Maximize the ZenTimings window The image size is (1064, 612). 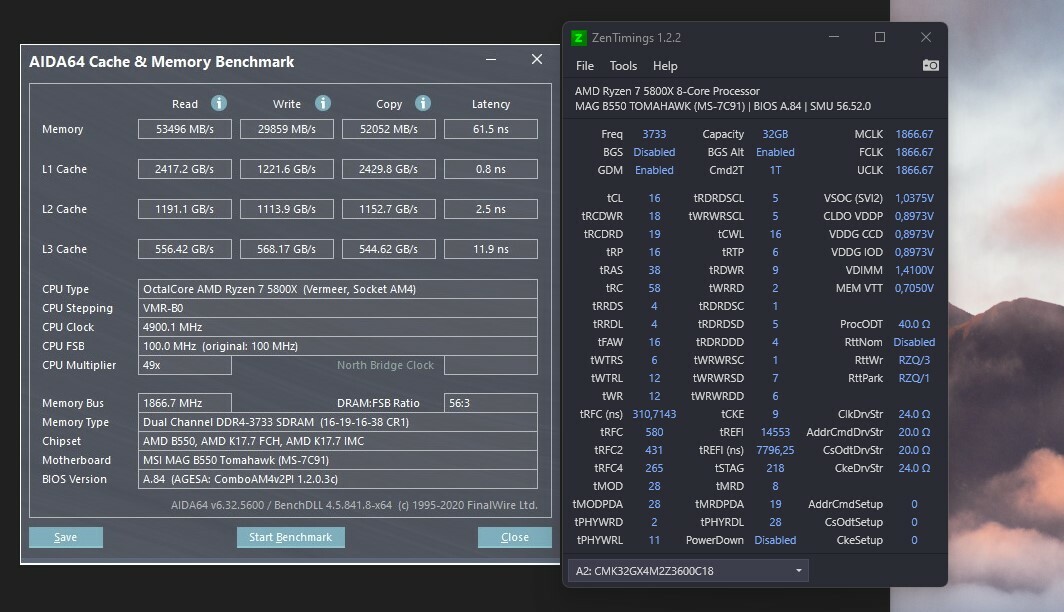(x=880, y=38)
